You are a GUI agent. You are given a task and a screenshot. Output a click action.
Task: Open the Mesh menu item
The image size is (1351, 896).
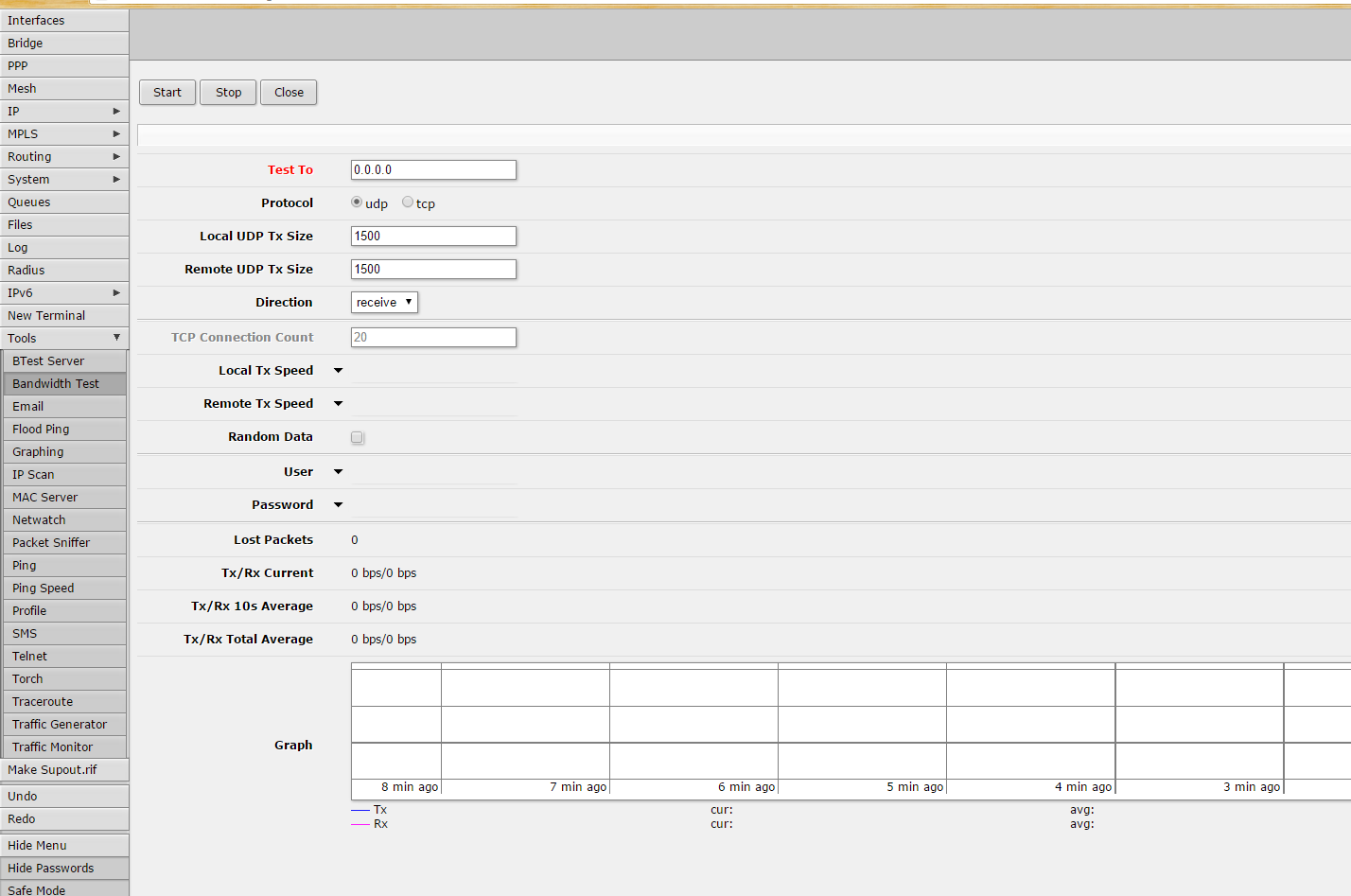pyautogui.click(x=64, y=89)
